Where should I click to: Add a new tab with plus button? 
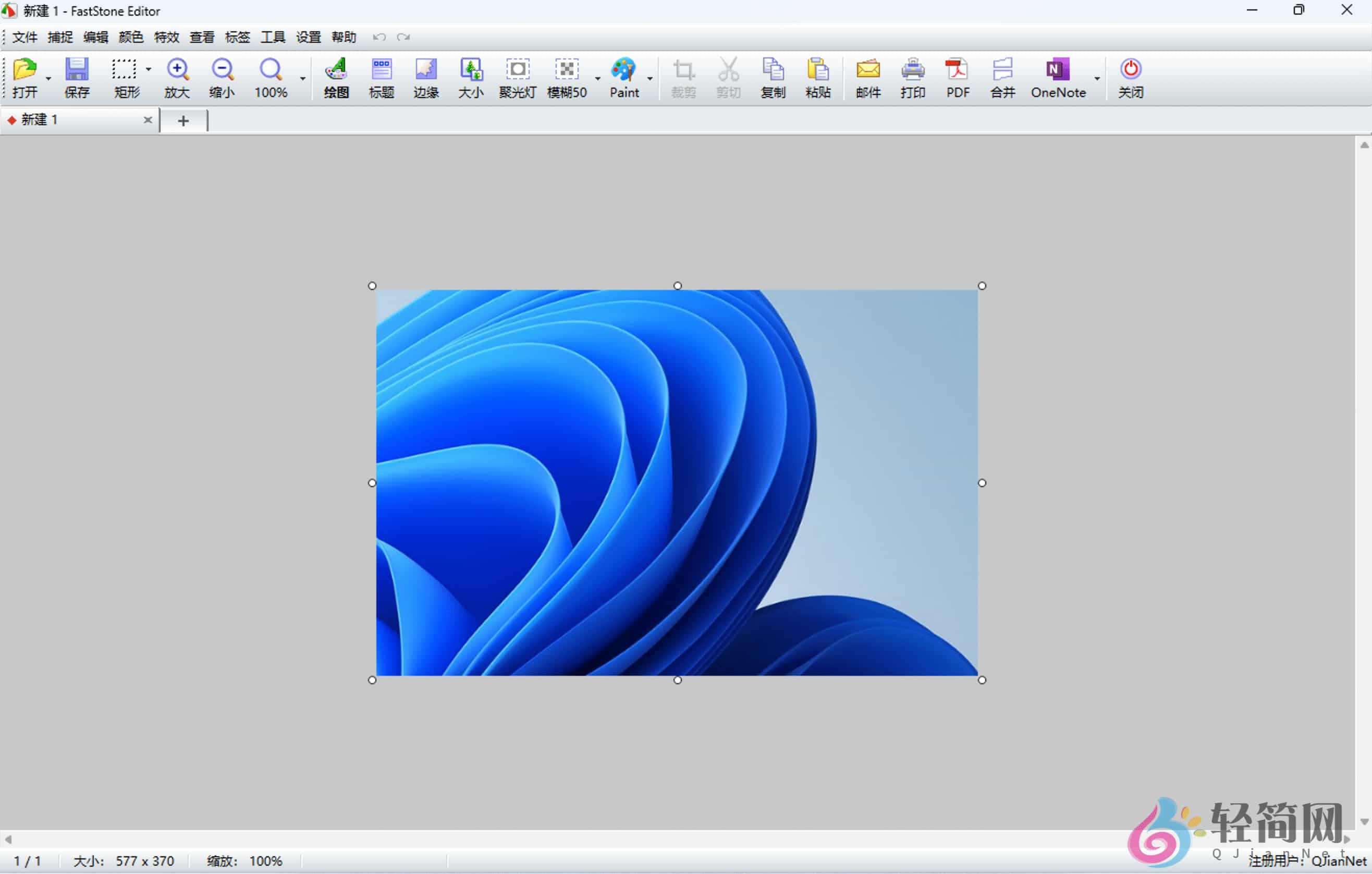tap(183, 121)
